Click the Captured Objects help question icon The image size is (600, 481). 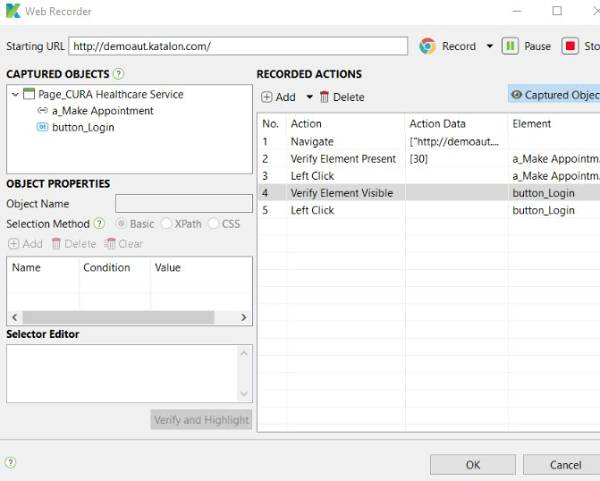[x=119, y=73]
